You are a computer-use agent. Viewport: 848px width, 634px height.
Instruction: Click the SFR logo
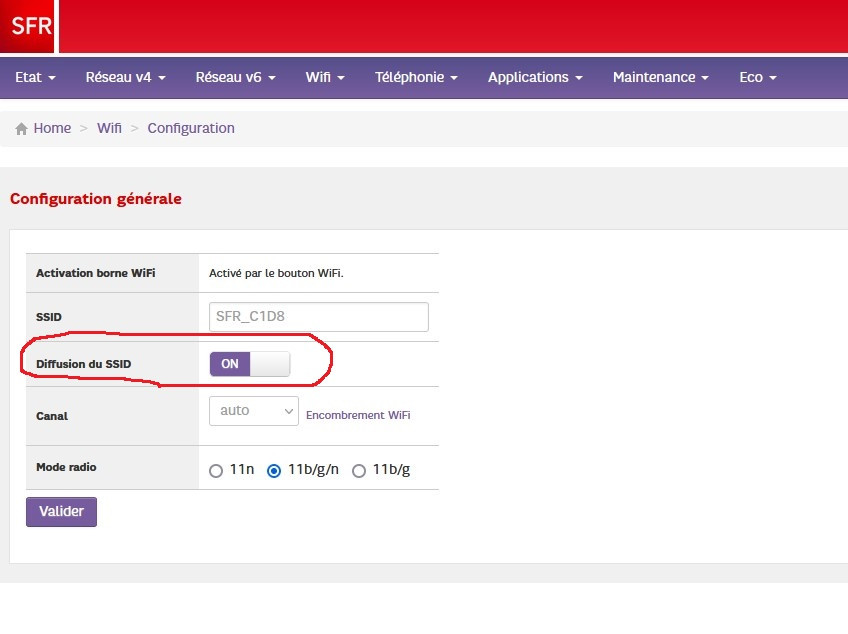click(27, 26)
